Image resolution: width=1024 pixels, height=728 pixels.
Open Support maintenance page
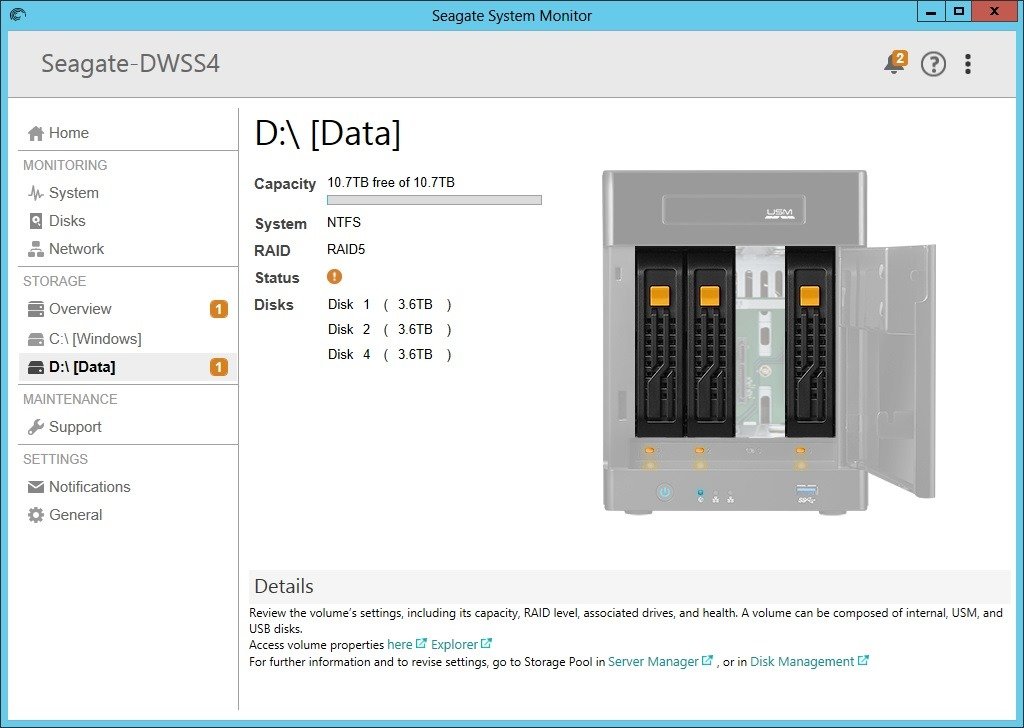pyautogui.click(x=75, y=427)
